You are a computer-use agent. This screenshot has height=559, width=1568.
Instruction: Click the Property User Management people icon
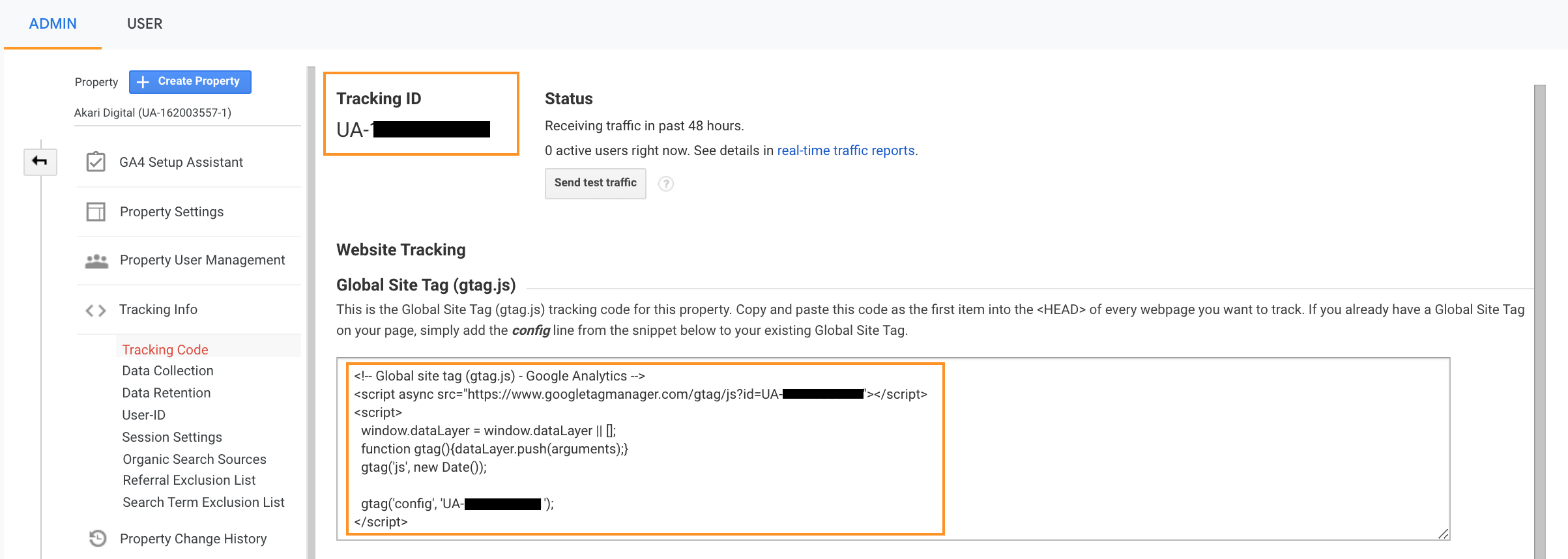coord(96,261)
